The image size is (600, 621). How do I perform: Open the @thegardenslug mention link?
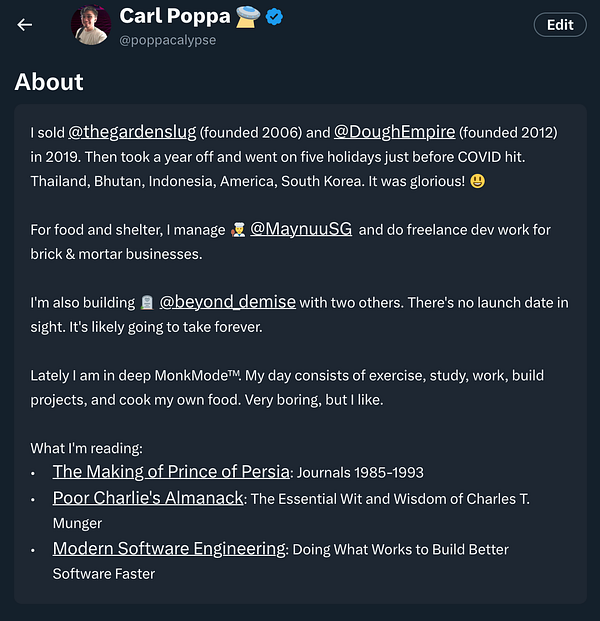click(132, 132)
